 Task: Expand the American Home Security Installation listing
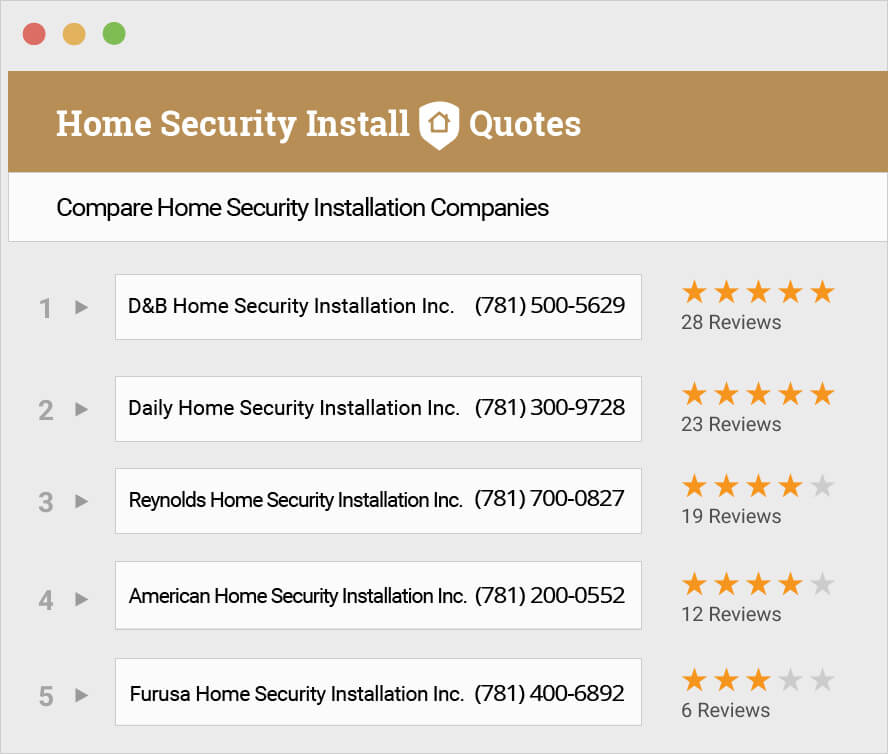pos(81,596)
